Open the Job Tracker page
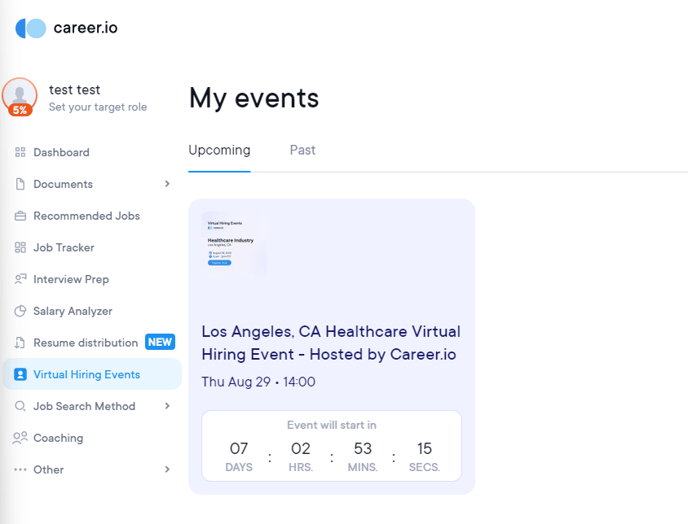This screenshot has width=688, height=524. point(64,248)
